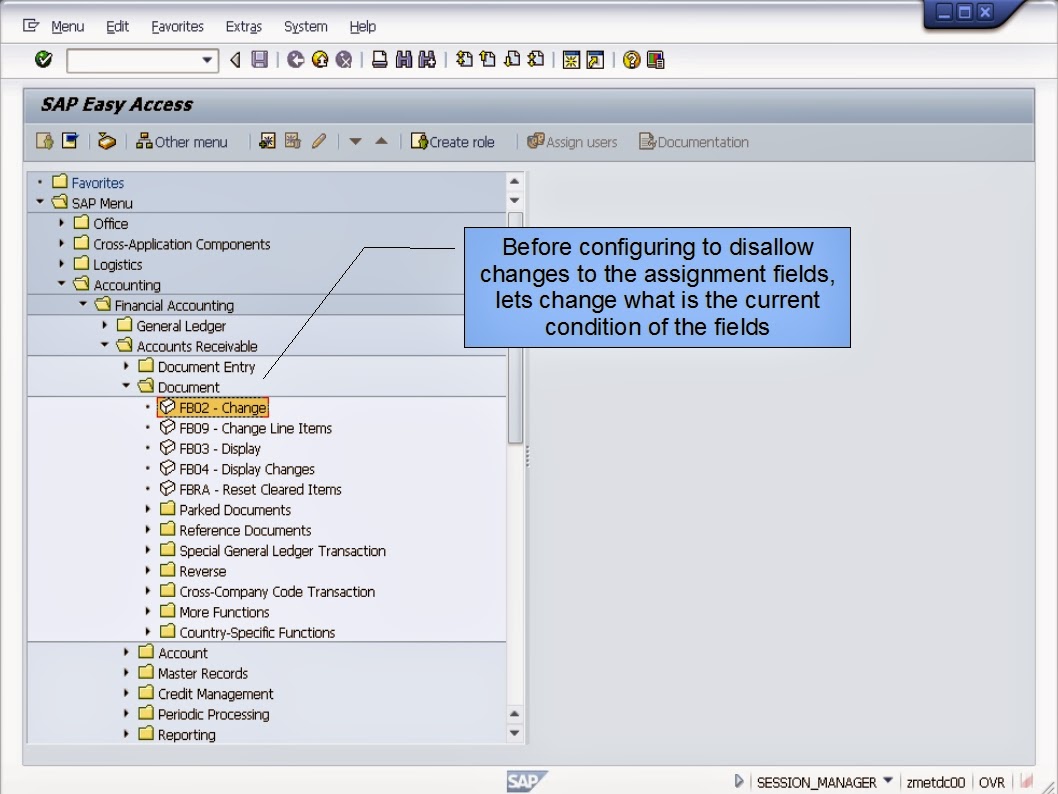Viewport: 1058px width, 794px height.
Task: Expand the Office folder
Action: pyautogui.click(x=61, y=223)
